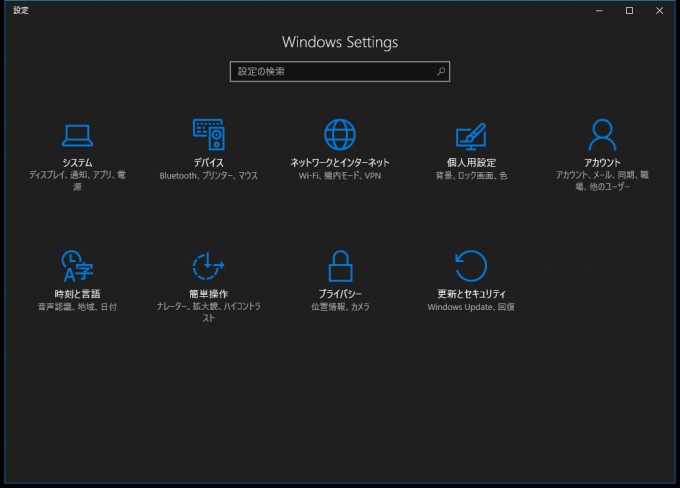
Task: Click the magnifier search icon
Action: (441, 71)
